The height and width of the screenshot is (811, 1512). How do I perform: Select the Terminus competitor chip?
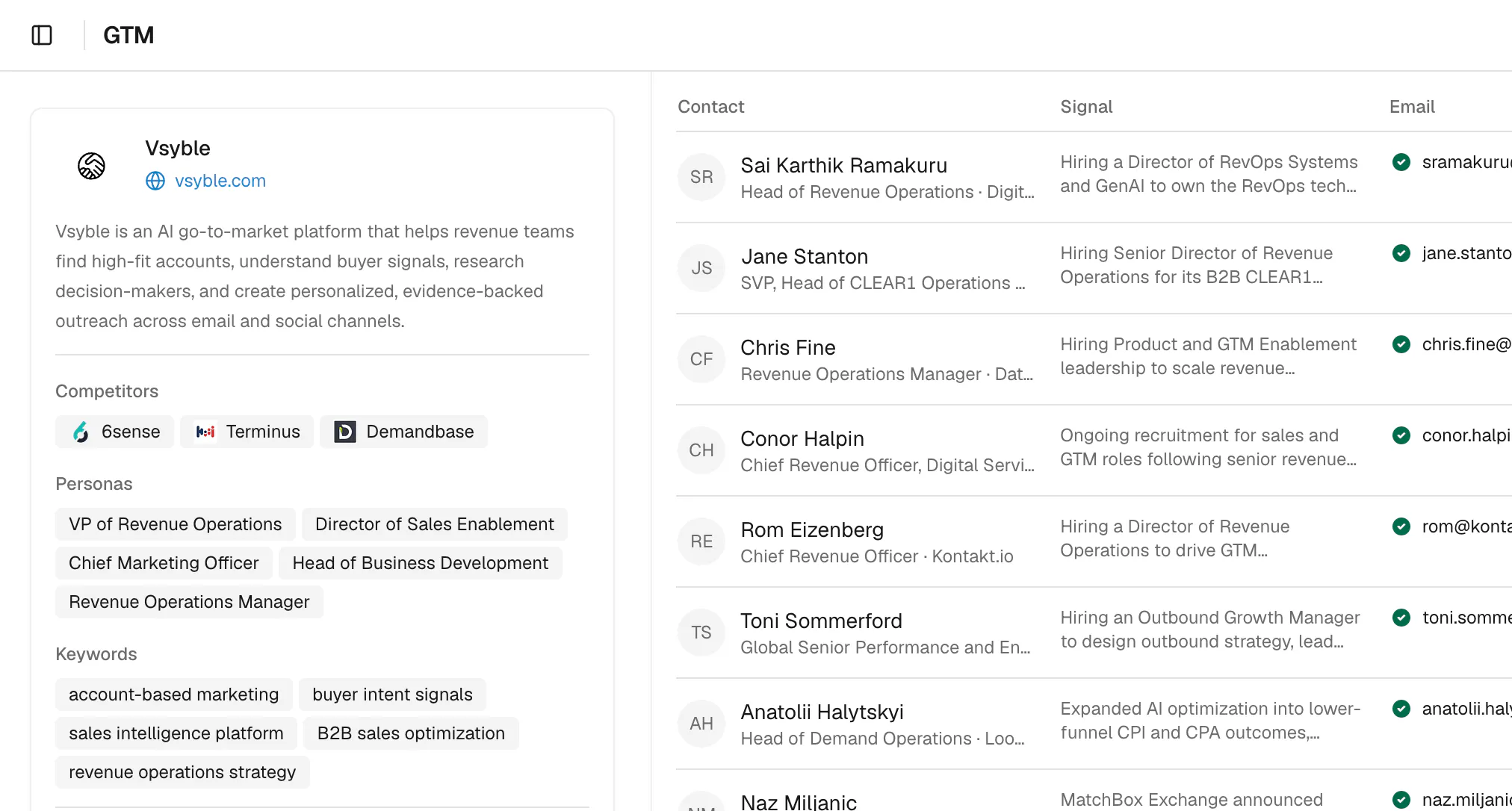click(x=247, y=432)
